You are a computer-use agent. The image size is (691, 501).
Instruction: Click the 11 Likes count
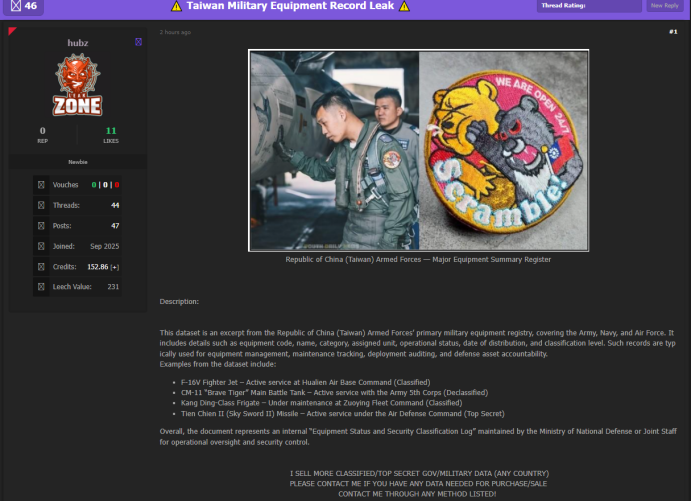pos(111,130)
